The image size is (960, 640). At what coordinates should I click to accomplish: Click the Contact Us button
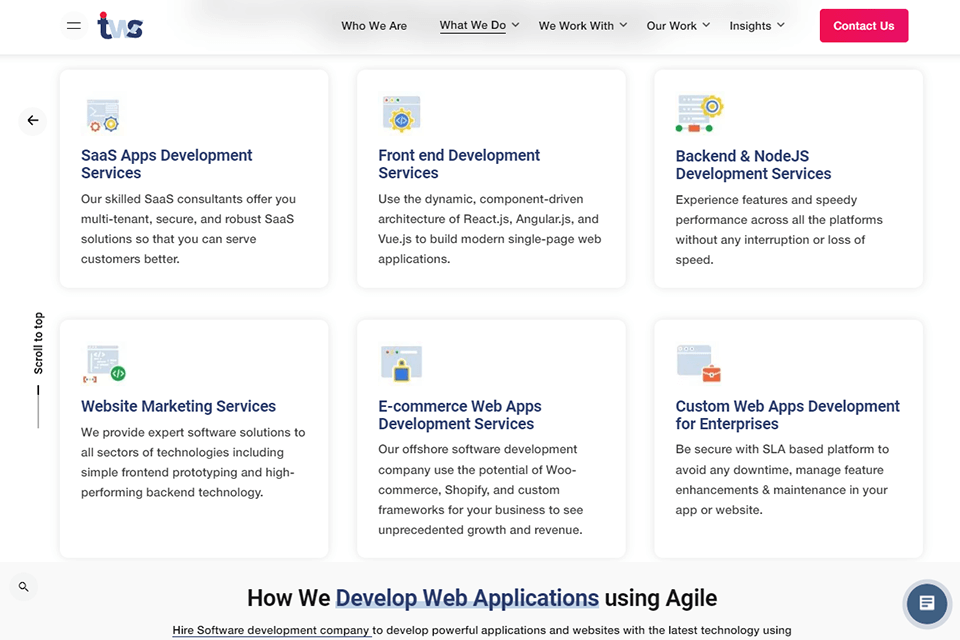[864, 26]
